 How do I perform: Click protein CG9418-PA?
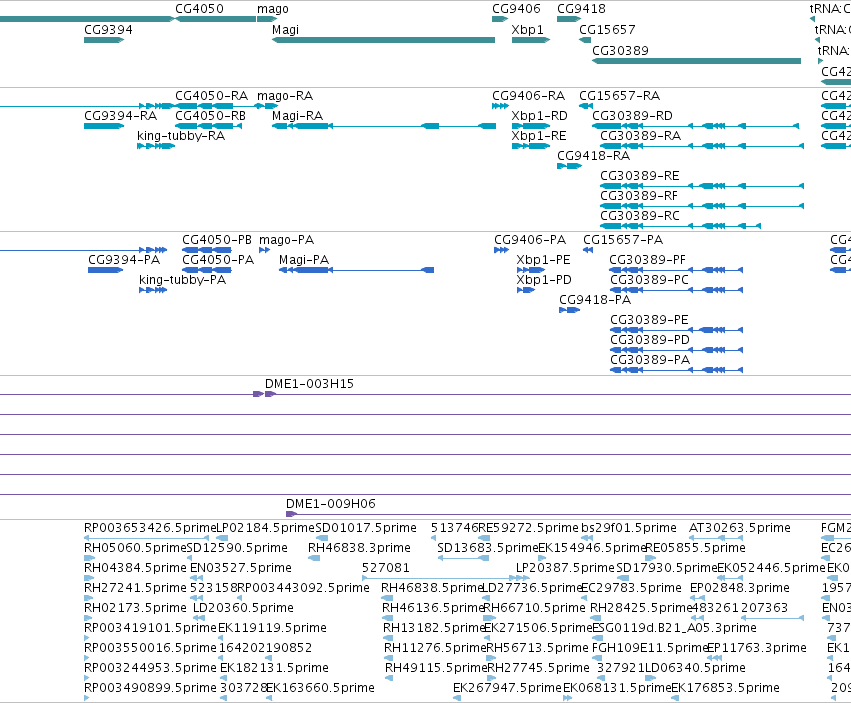[x=595, y=300]
